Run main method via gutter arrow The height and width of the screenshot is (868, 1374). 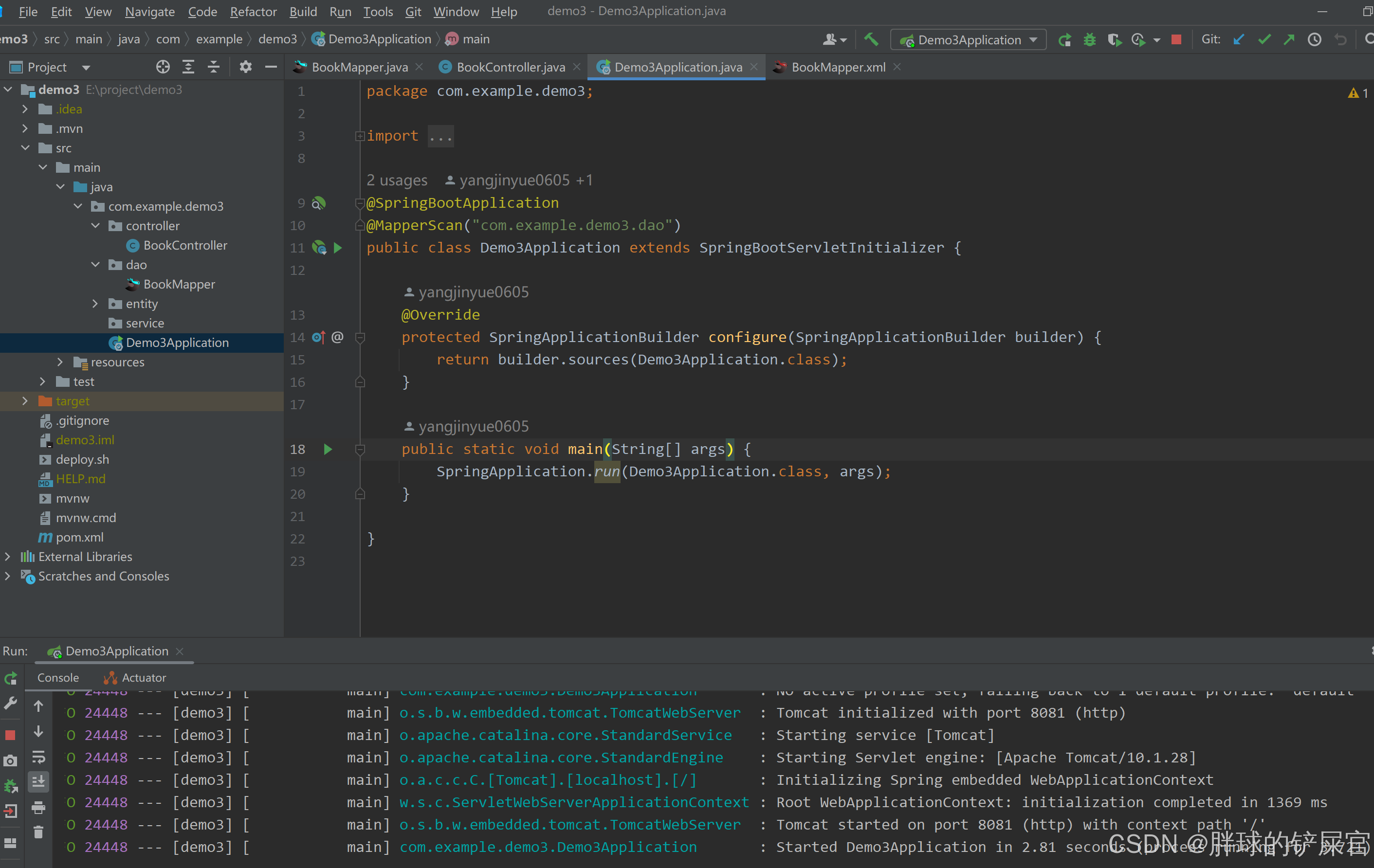point(328,450)
